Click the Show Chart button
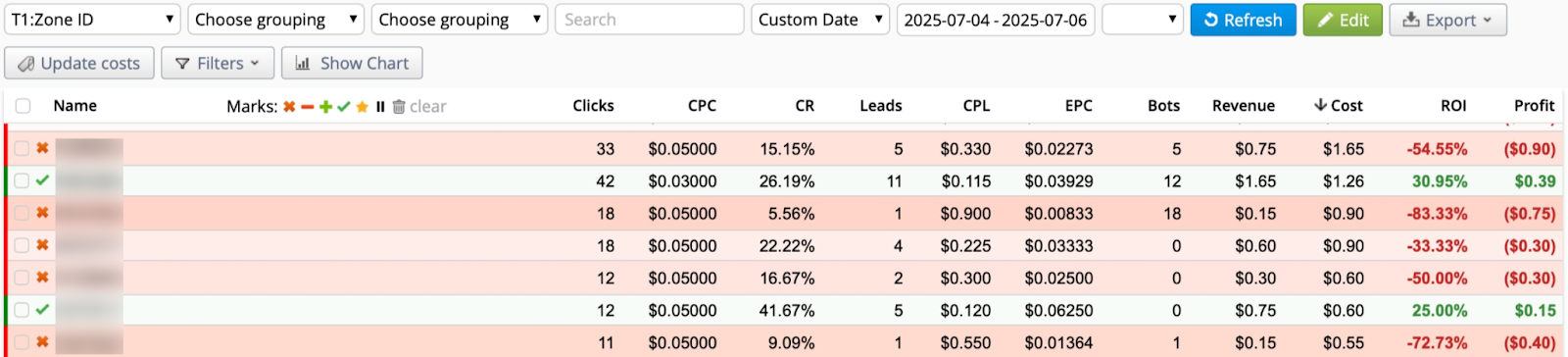1568x357 pixels. pyautogui.click(x=352, y=63)
